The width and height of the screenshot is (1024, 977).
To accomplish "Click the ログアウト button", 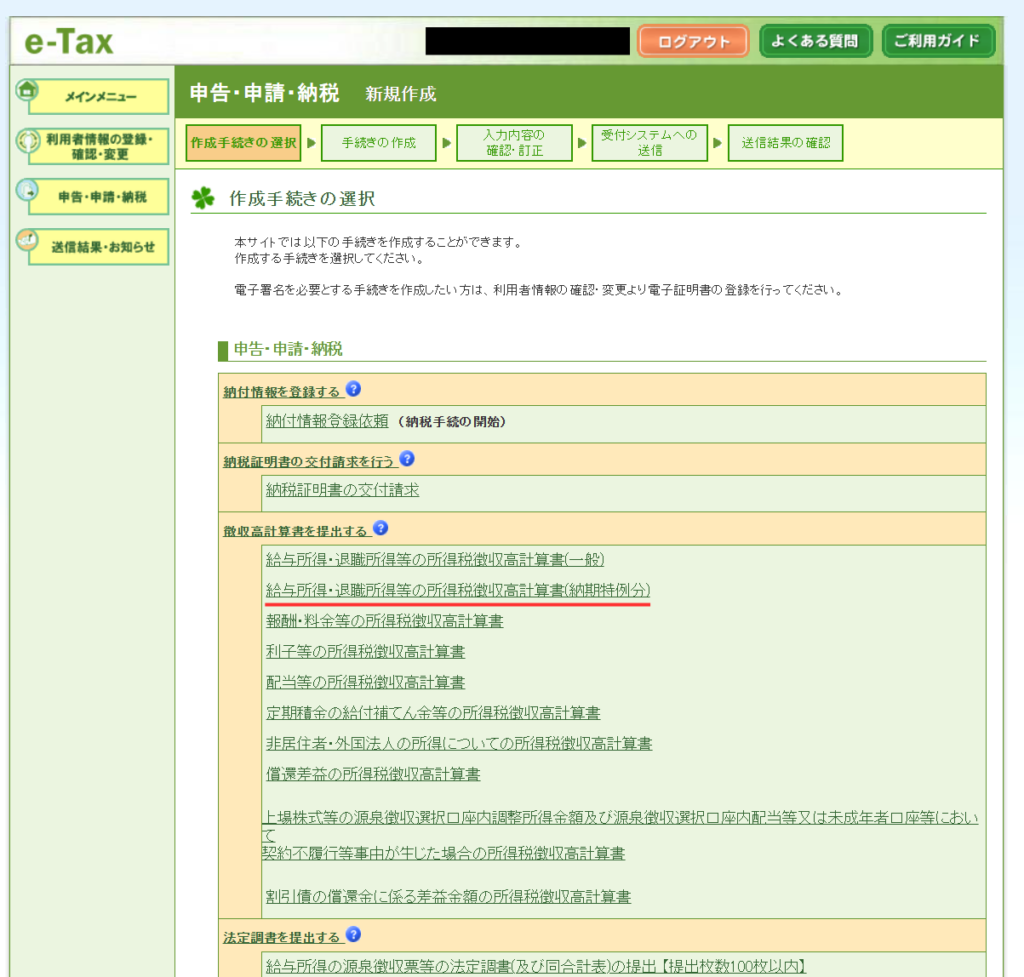I will pos(693,41).
